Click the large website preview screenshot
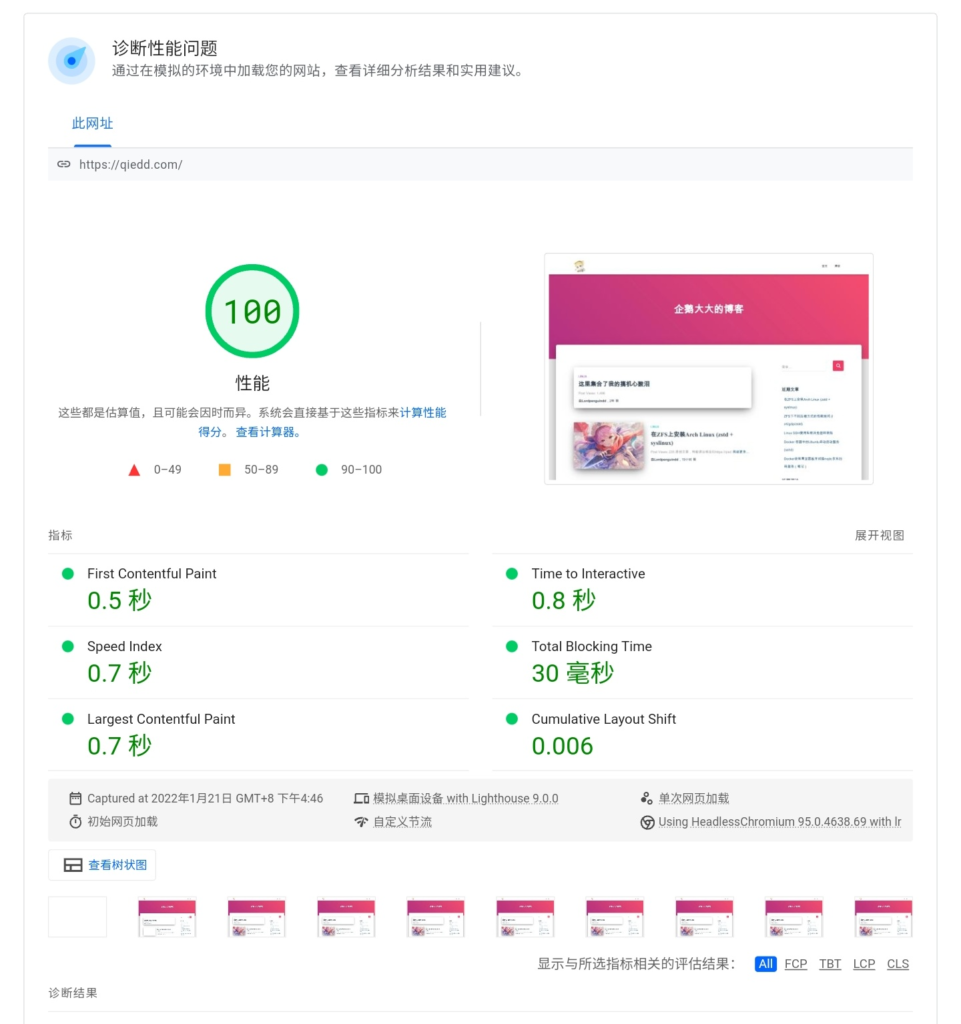Image resolution: width=961 pixels, height=1024 pixels. pyautogui.click(x=708, y=368)
